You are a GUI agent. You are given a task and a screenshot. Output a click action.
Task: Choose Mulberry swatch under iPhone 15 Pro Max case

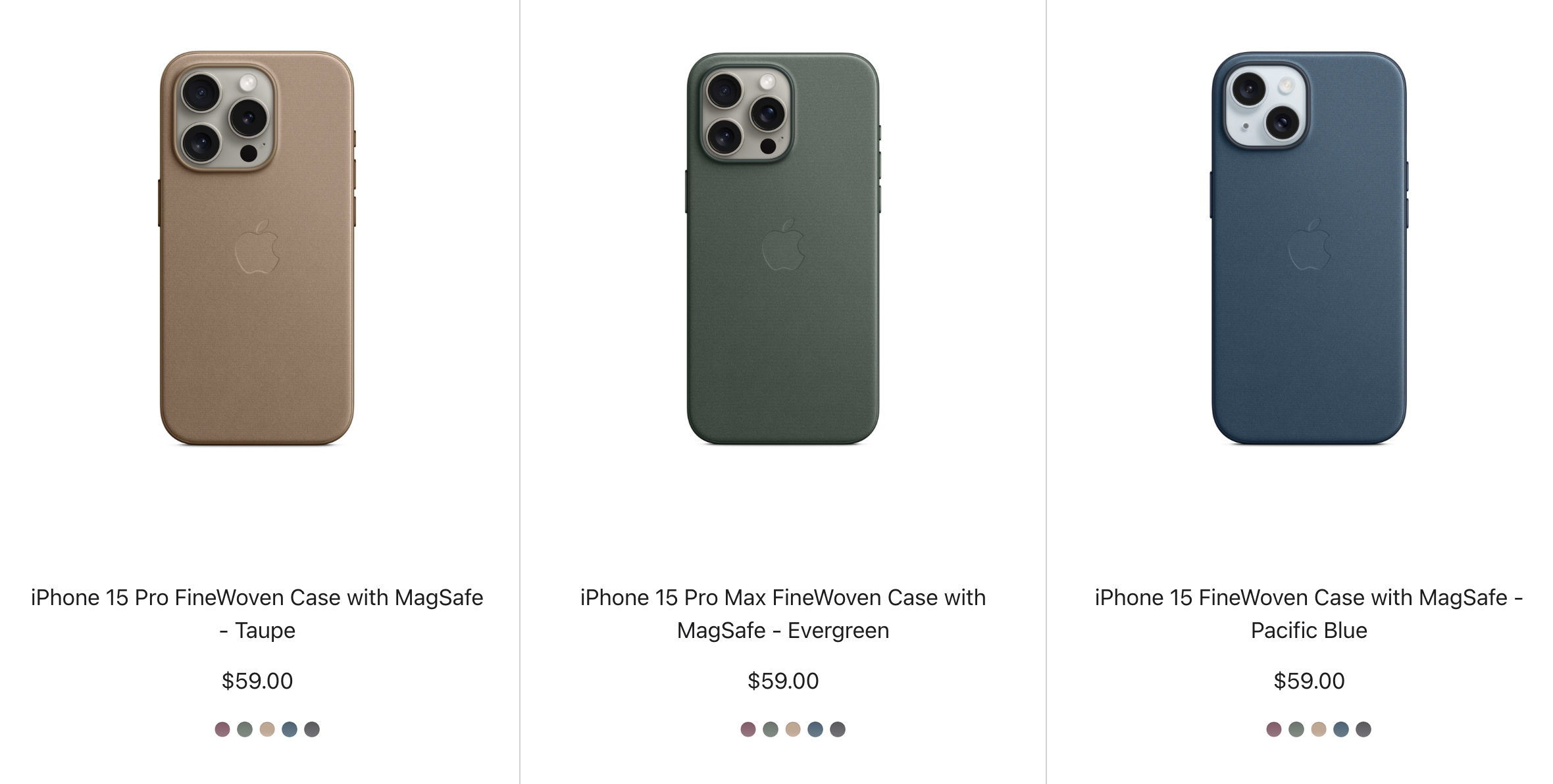point(748,729)
